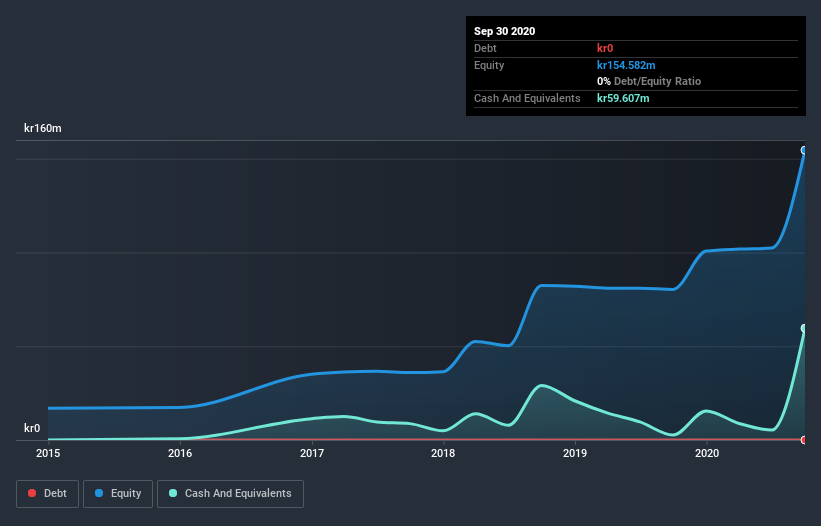Click the 2015 x-axis label
Image resolution: width=821 pixels, height=526 pixels.
(48, 453)
